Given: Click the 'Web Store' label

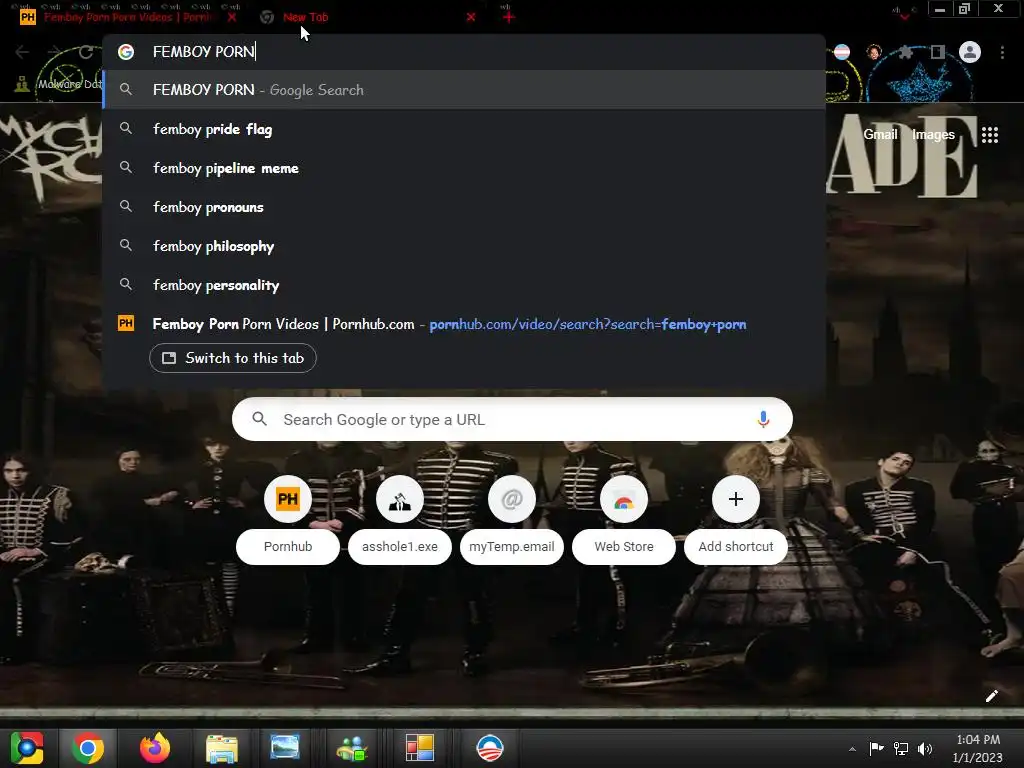Looking at the screenshot, I should (x=624, y=547).
